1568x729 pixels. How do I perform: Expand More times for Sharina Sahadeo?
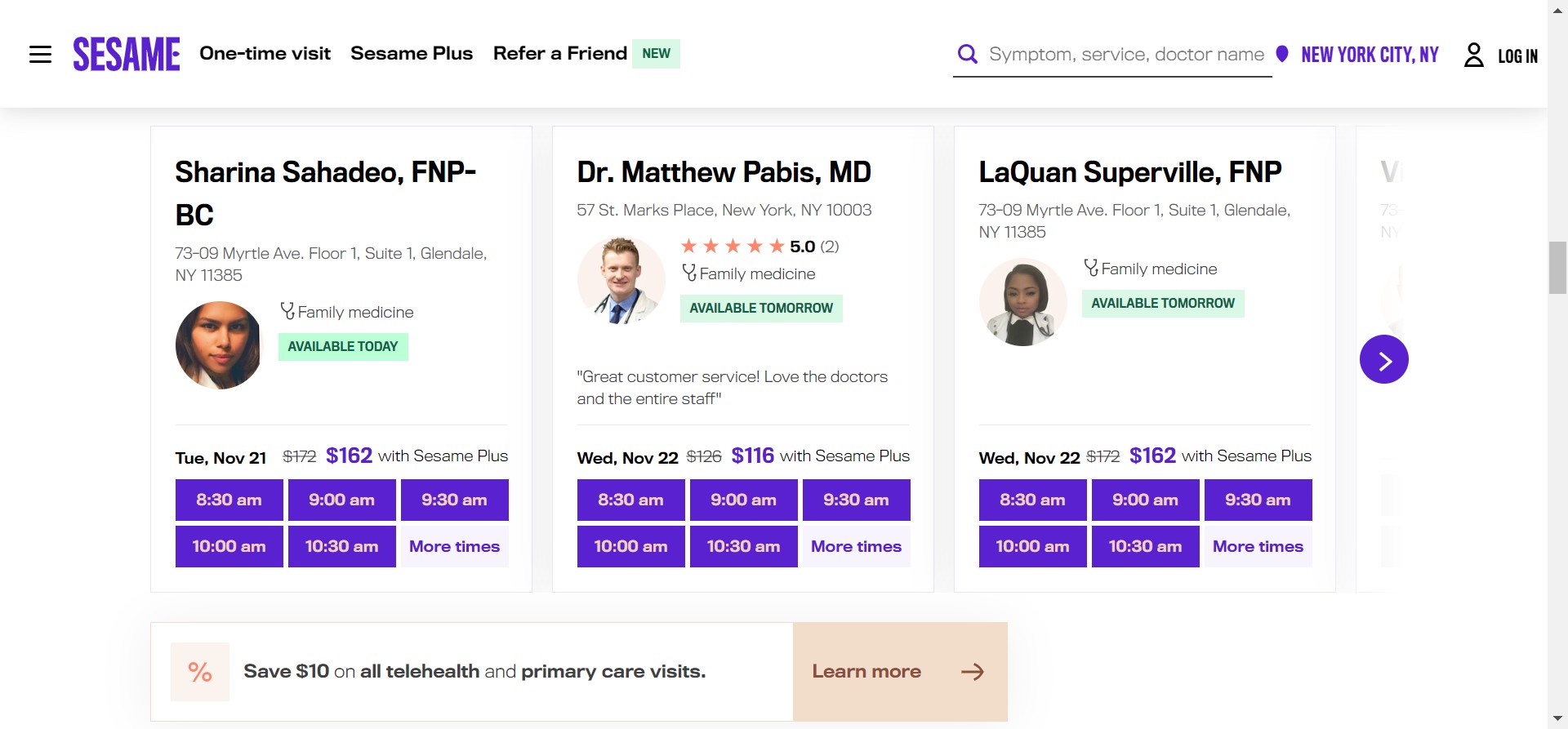coord(454,546)
